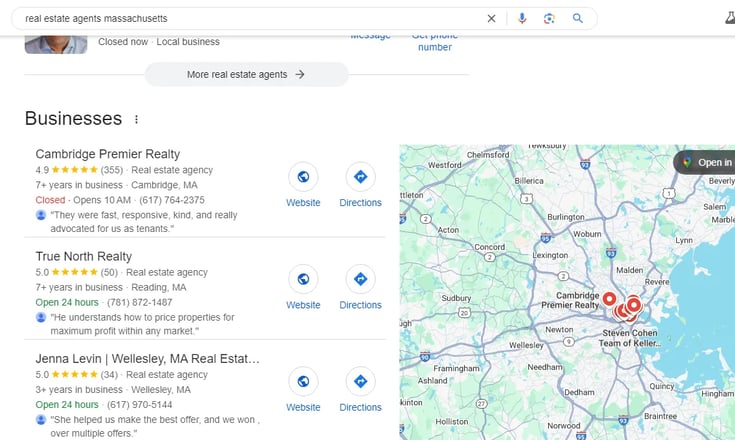Click True North Realty directions arrow icon

coord(360,279)
